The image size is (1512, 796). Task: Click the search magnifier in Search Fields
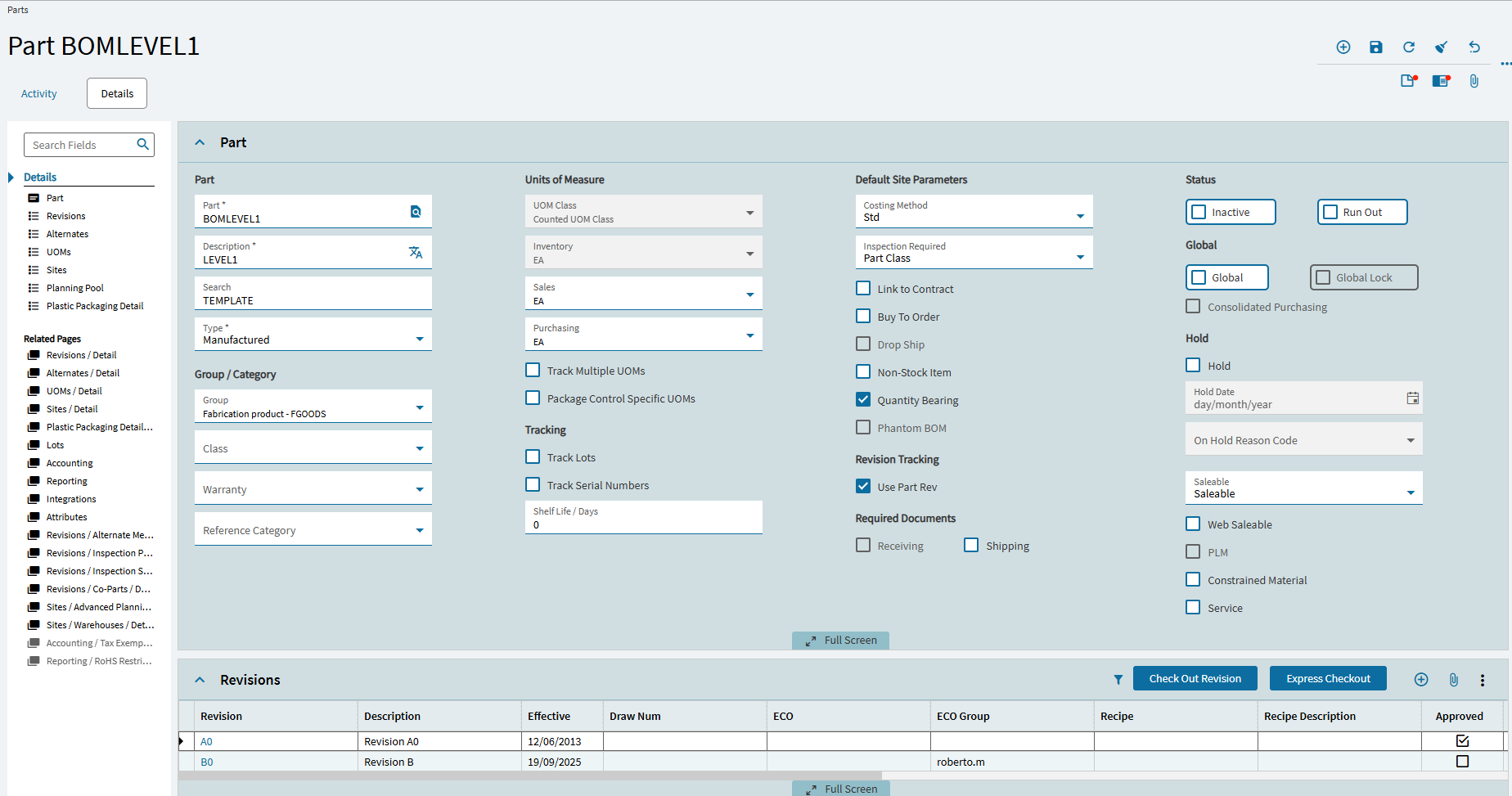click(142, 145)
